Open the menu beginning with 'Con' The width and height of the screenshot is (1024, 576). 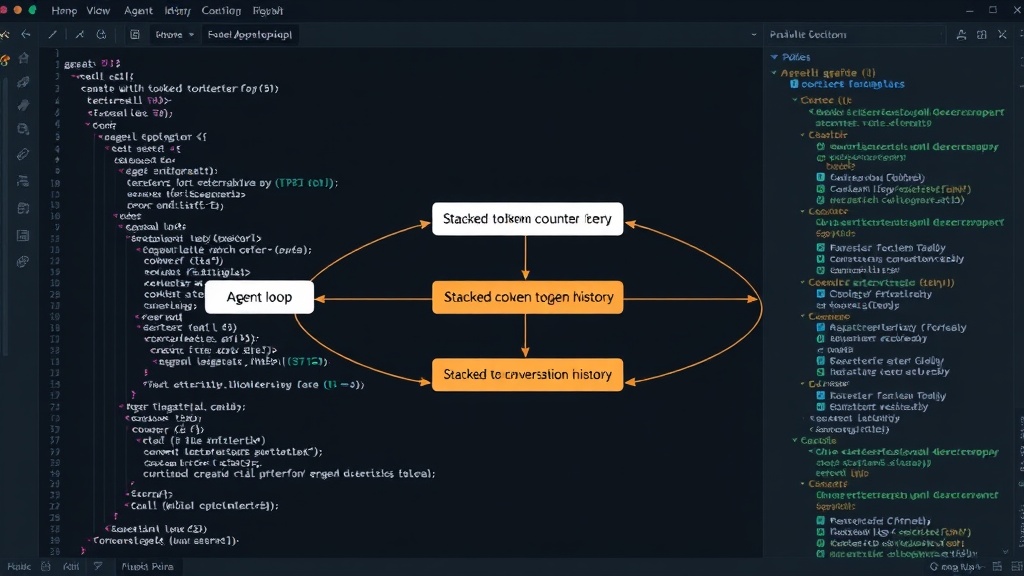(221, 11)
